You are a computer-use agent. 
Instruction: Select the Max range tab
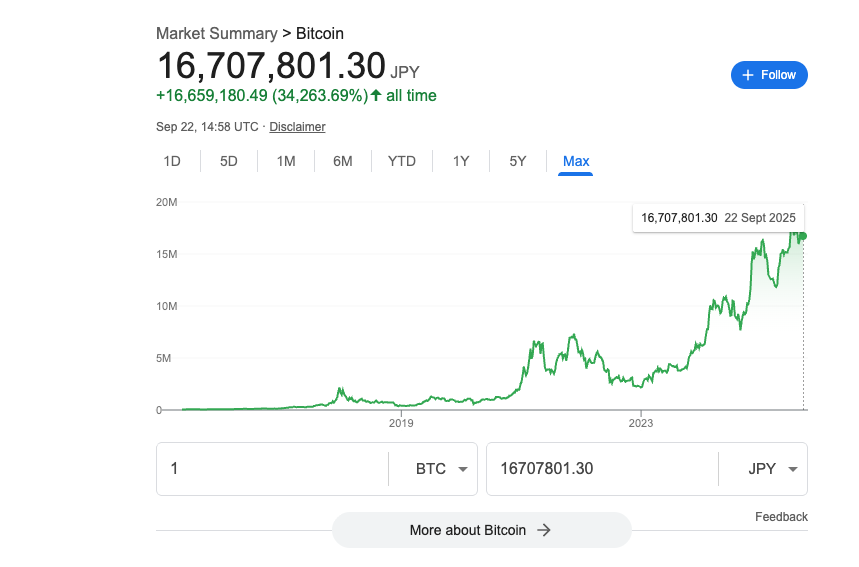576,161
